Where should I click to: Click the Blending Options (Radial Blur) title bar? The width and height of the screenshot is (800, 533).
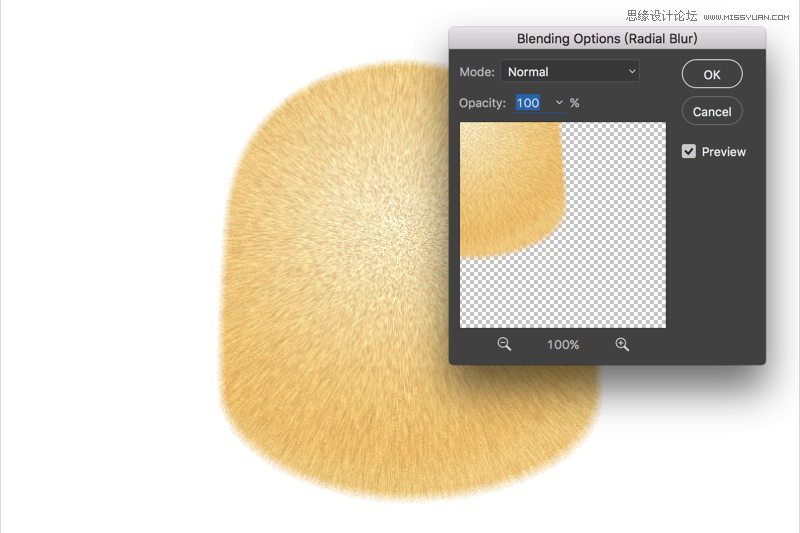(607, 39)
